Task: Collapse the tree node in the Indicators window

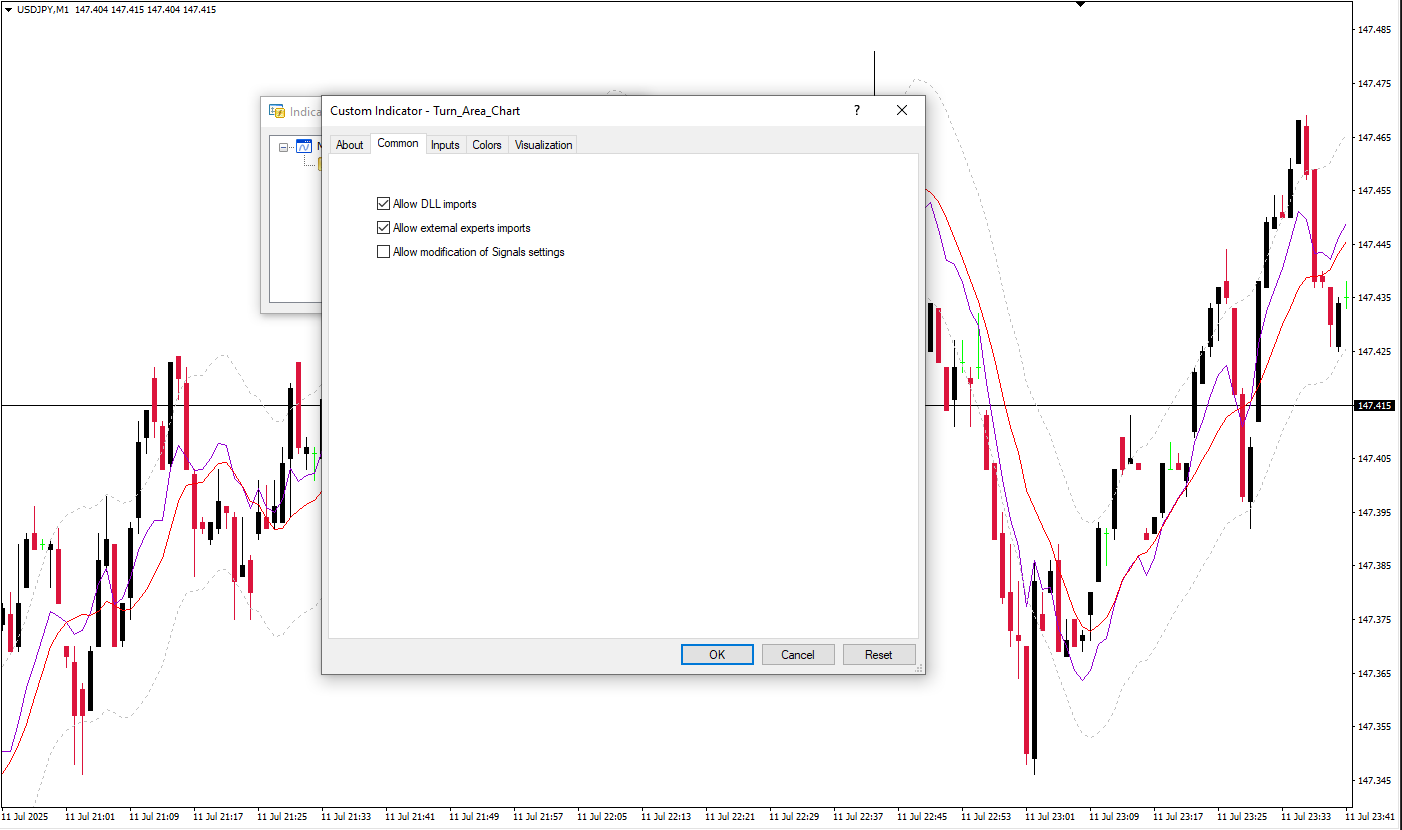Action: click(x=284, y=147)
